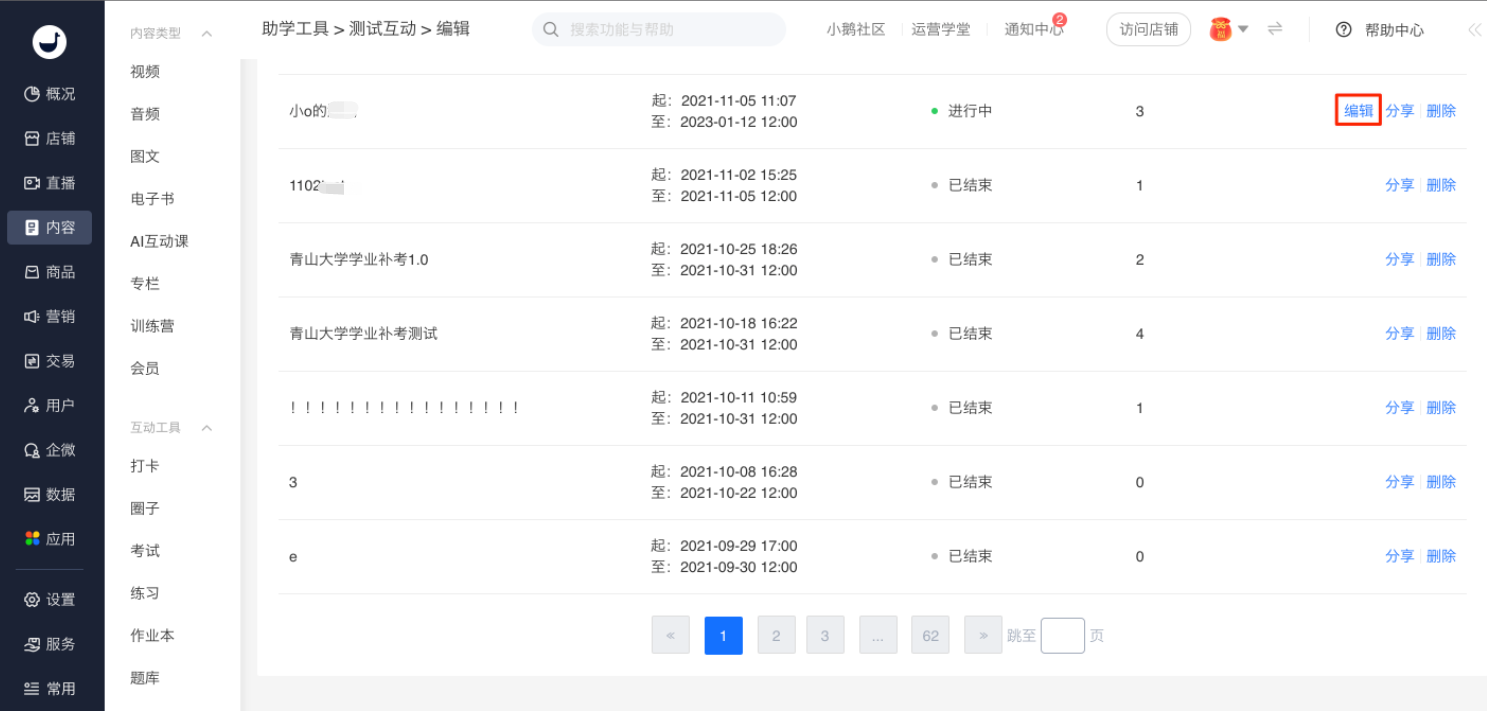Click the 直播 live stream icon
Viewport: 1487px width, 711px height.
(32, 183)
